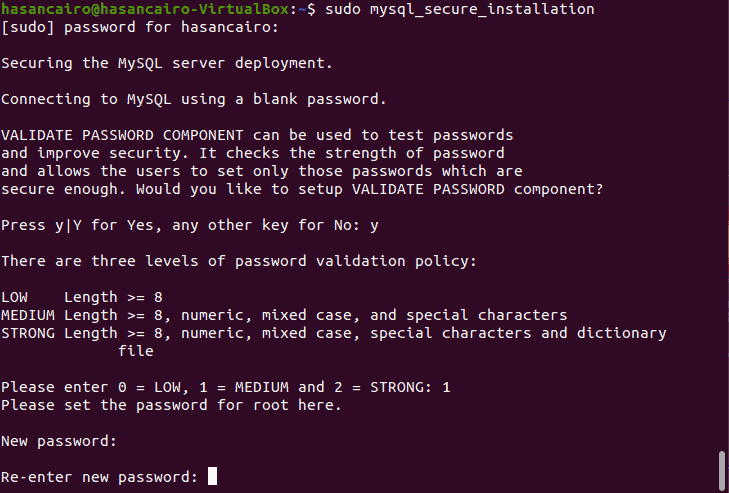
Task: Click 'There are three levels' policy line
Action: [239, 261]
